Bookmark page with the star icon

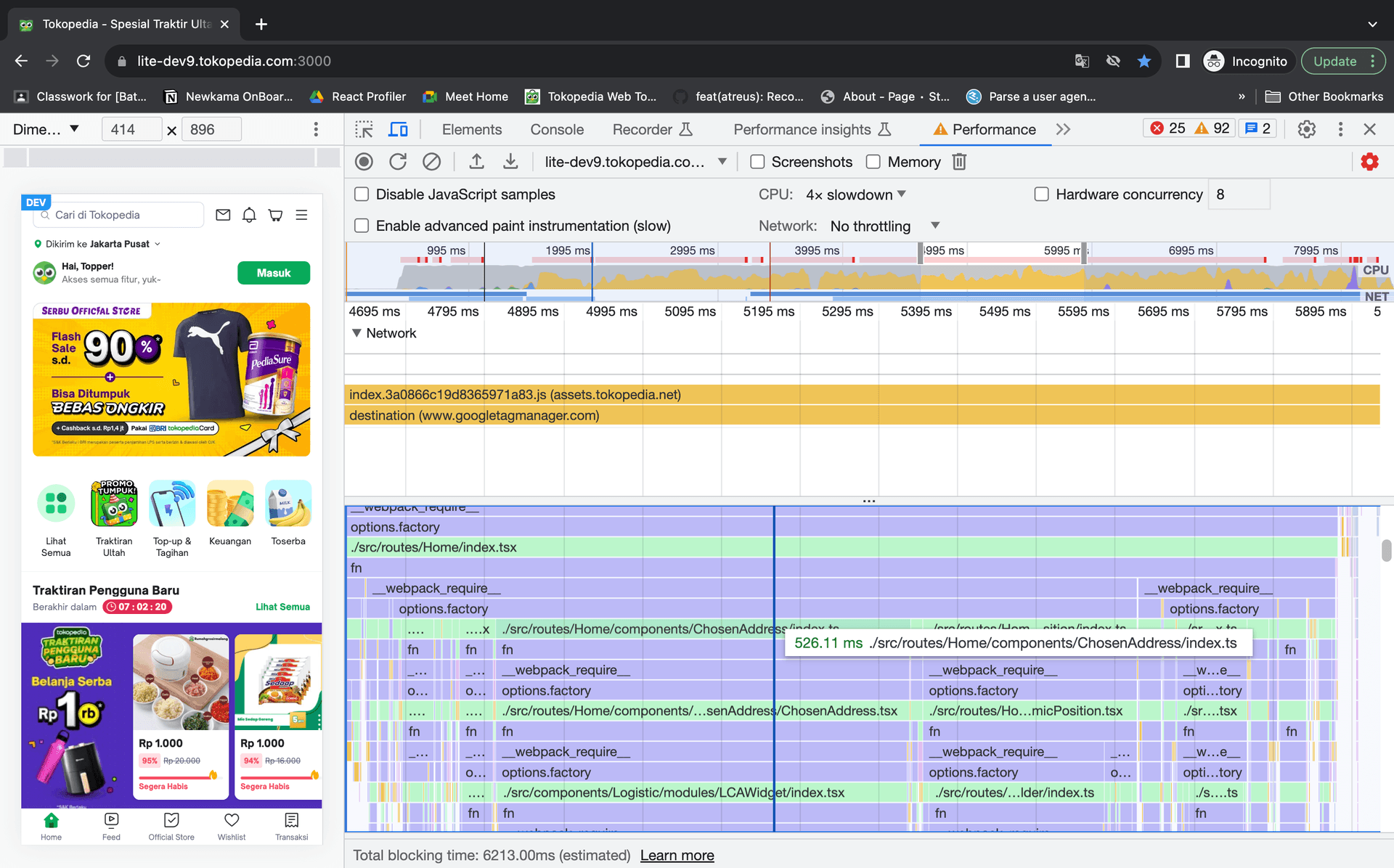(x=1144, y=61)
